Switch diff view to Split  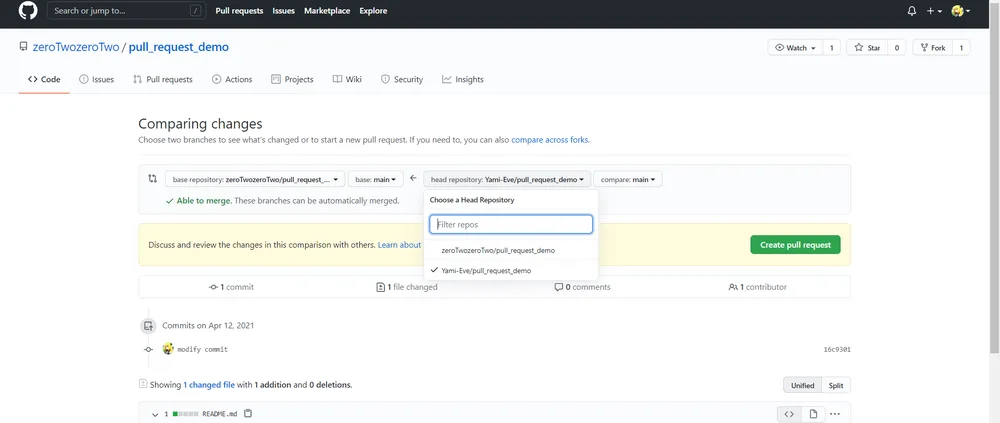[836, 385]
